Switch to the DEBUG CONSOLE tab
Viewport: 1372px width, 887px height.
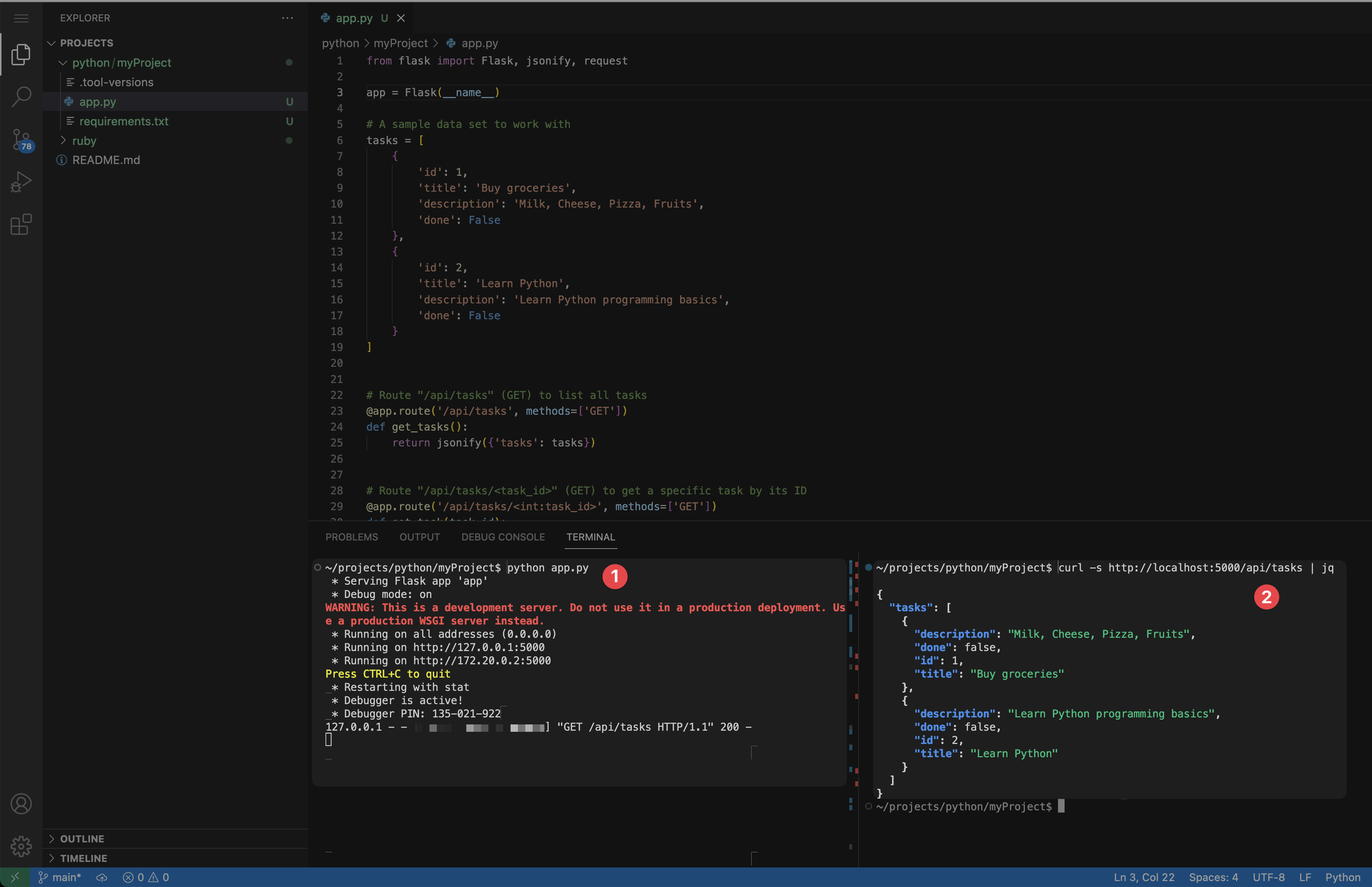(503, 537)
